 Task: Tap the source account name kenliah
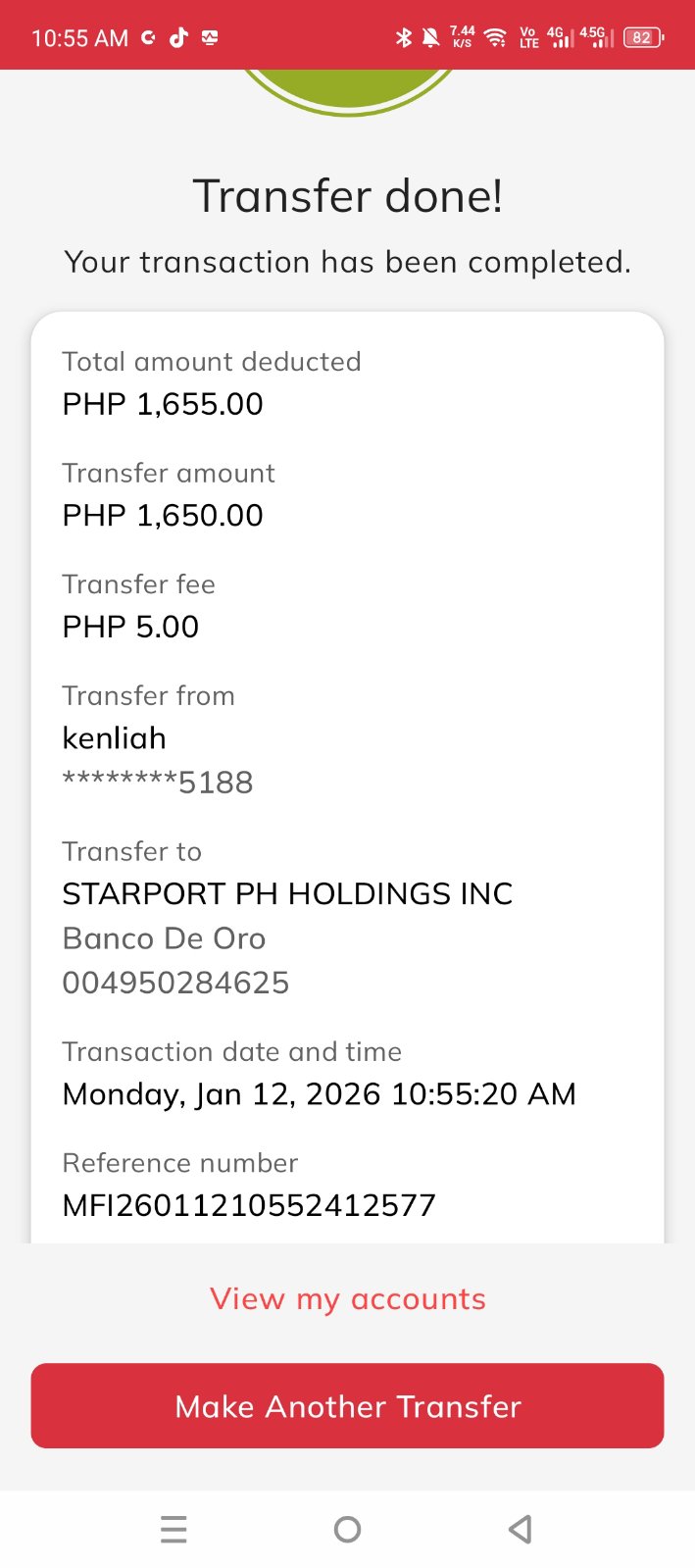click(114, 738)
